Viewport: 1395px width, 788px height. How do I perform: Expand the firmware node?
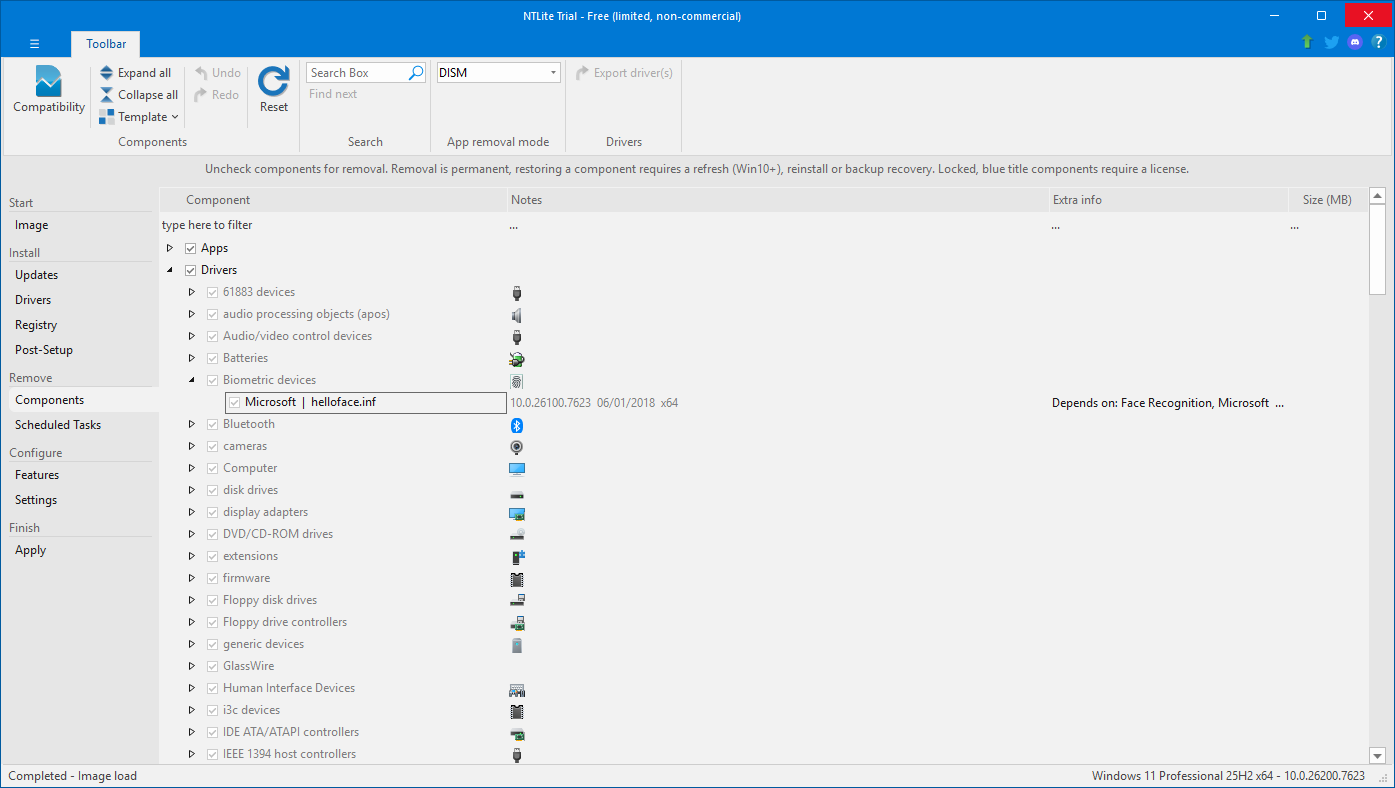pos(192,578)
